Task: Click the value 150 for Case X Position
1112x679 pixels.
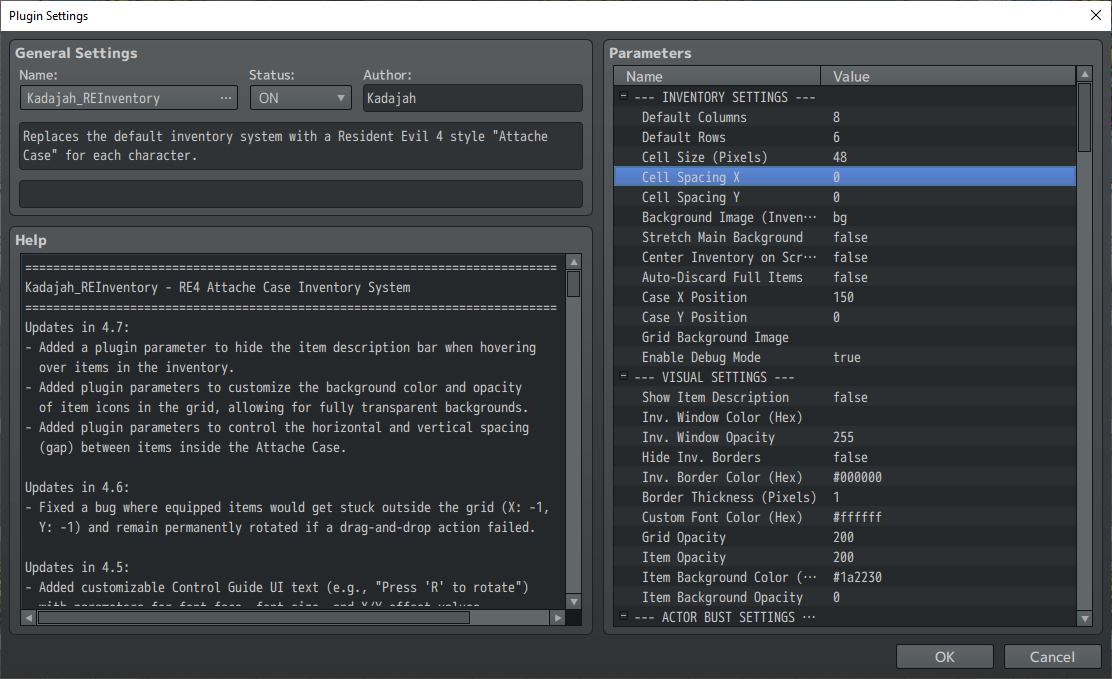Action: (843, 297)
